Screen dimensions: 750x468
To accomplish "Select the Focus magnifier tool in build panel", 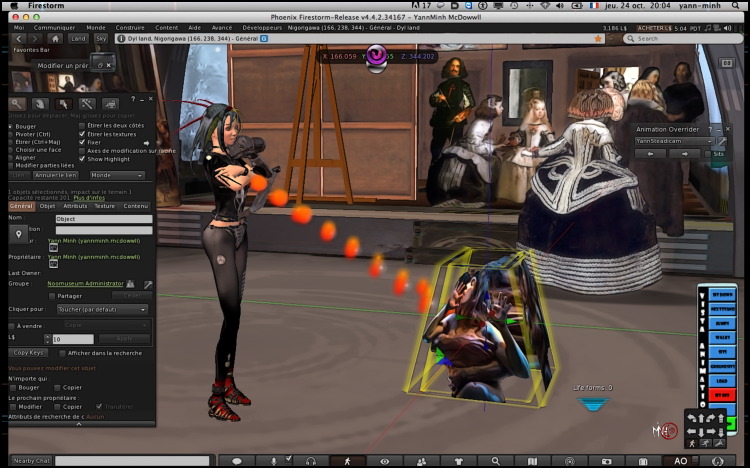I will click(x=17, y=103).
